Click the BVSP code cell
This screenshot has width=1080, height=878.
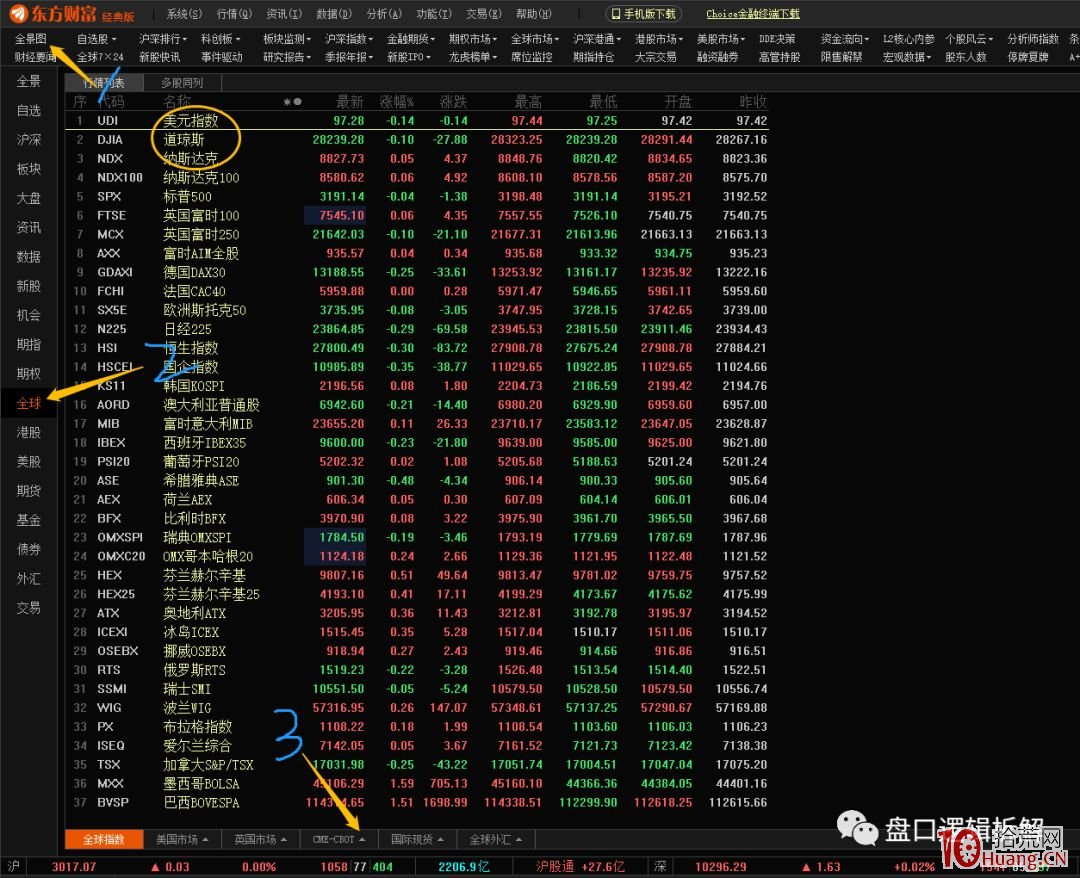click(x=113, y=802)
